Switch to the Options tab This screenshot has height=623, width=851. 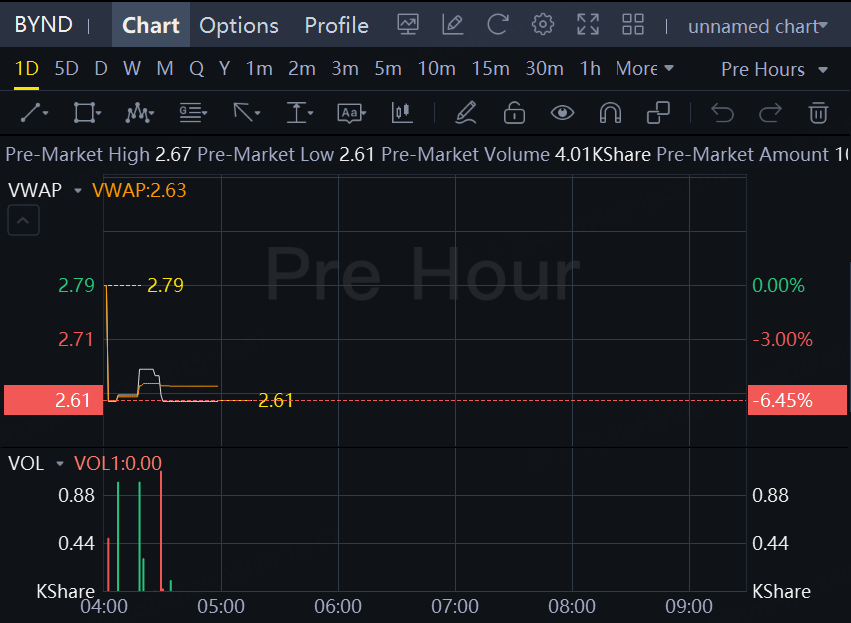click(x=239, y=26)
